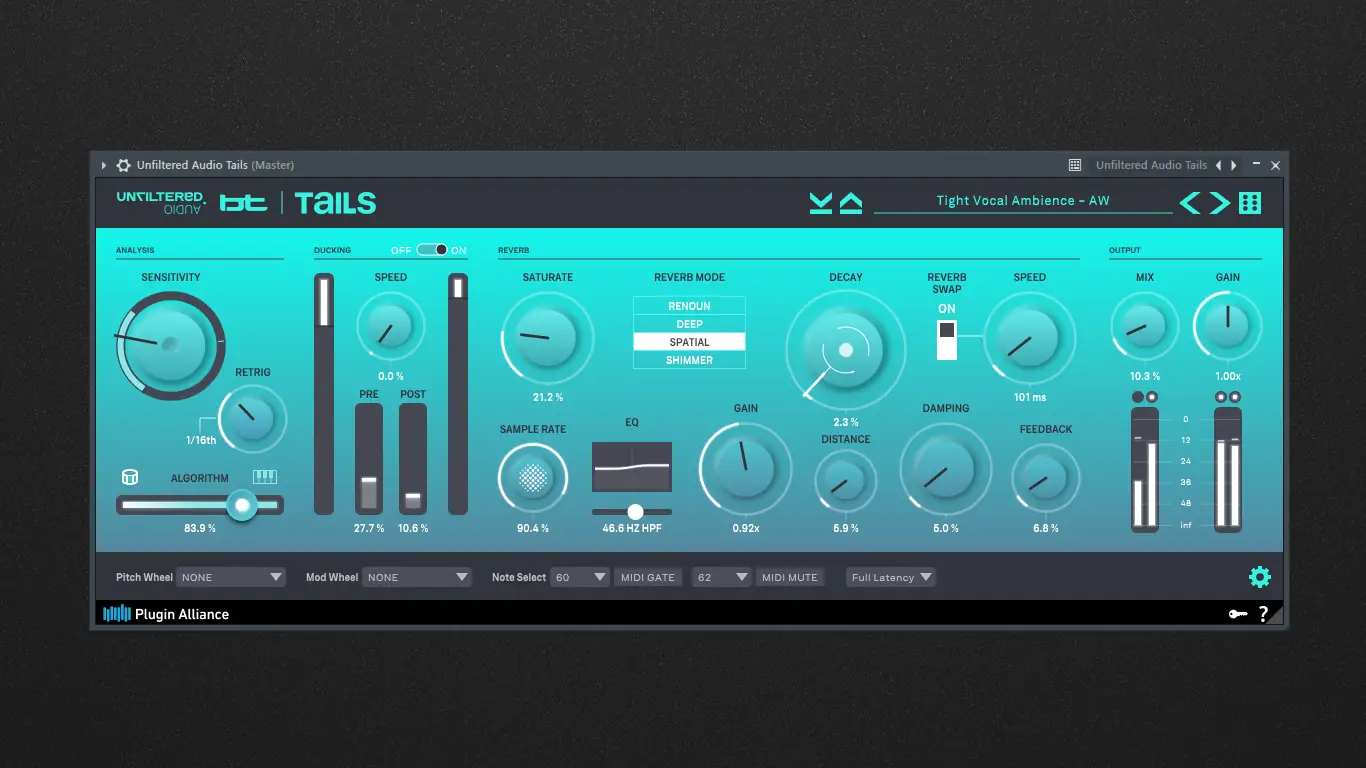Click the 21.2 % Saturate value
The width and height of the screenshot is (1366, 768).
tap(548, 397)
